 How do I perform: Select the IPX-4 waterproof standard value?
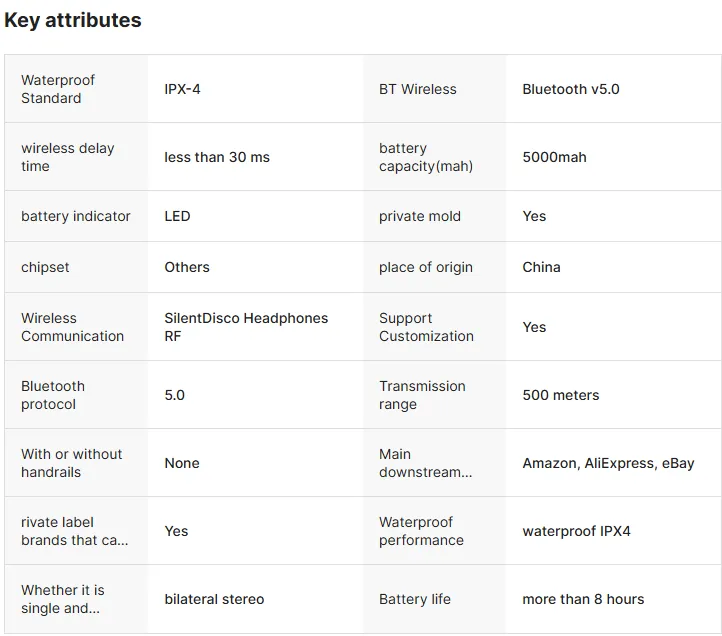(x=183, y=89)
